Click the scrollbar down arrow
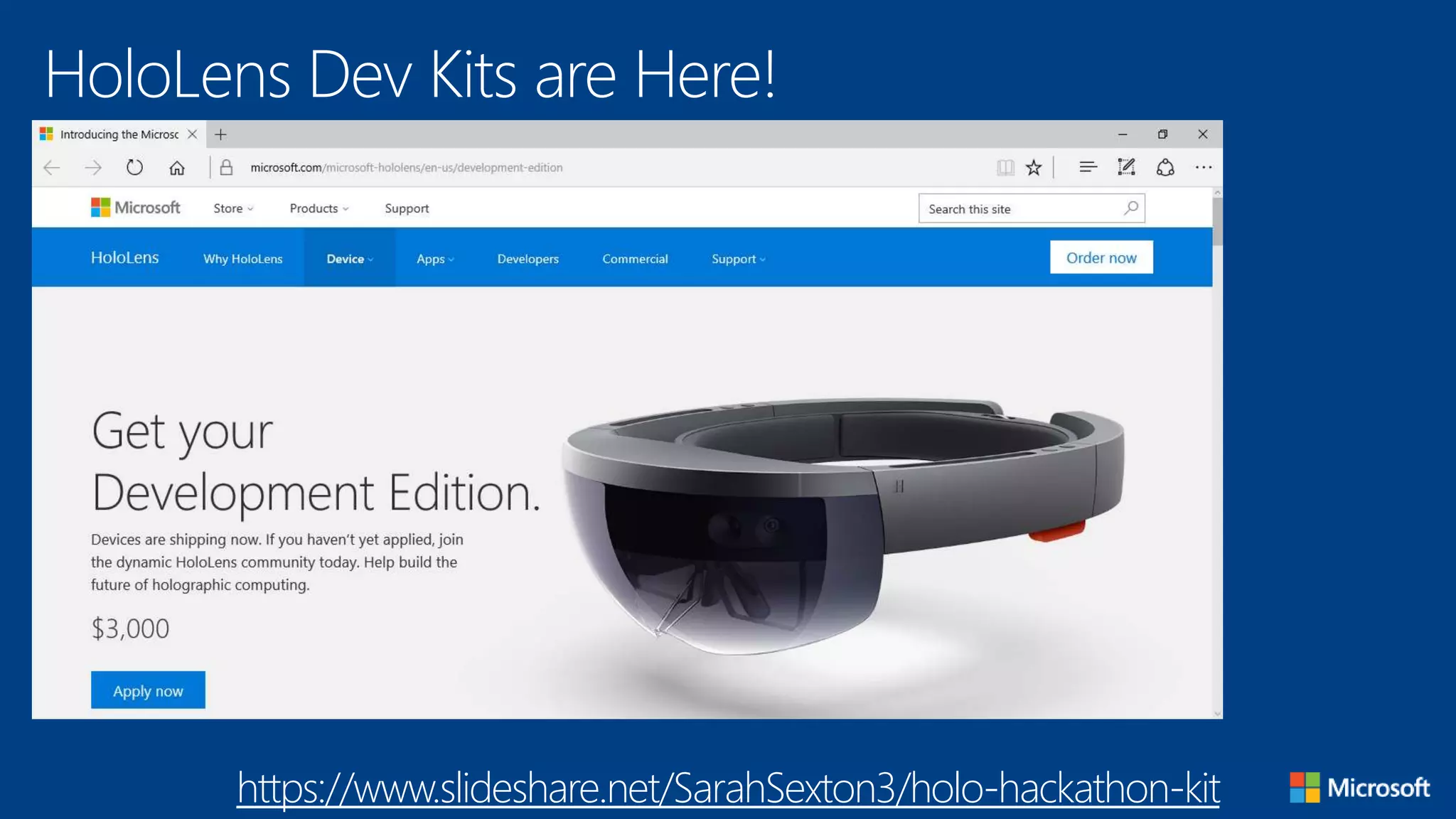 [1217, 713]
